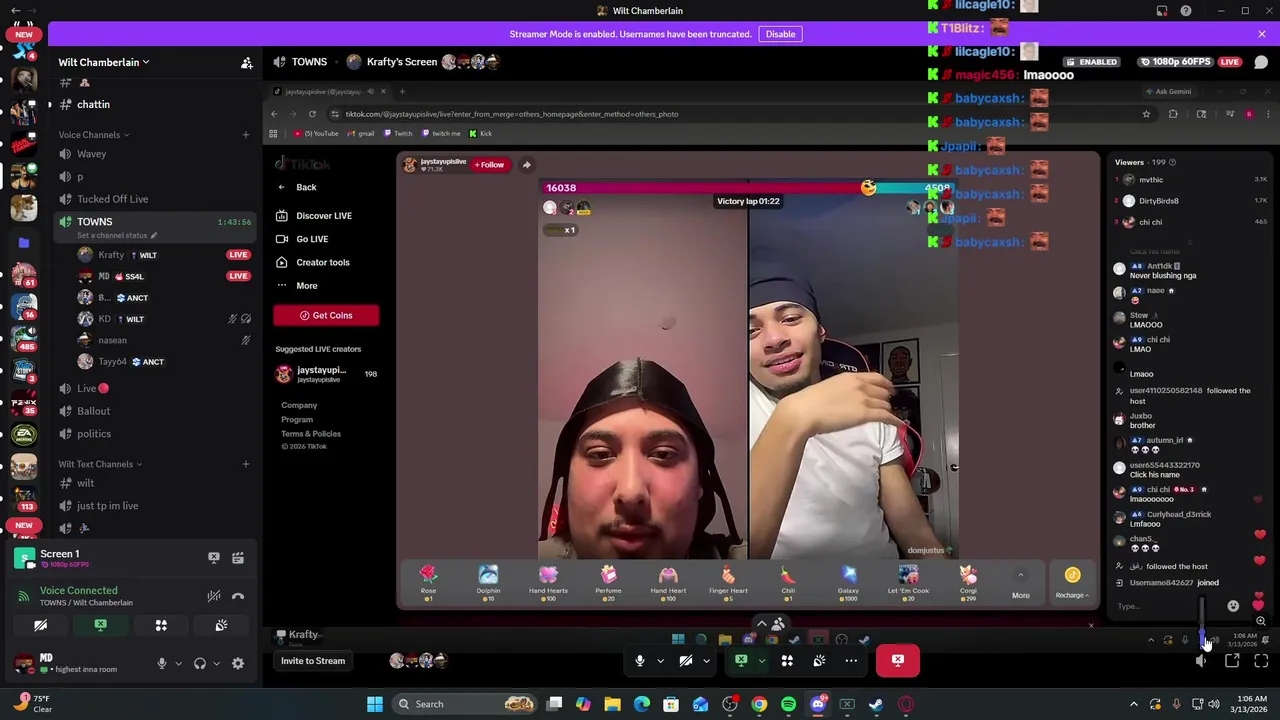1280x720 pixels.
Task: Pop out the stream window
Action: (x=1232, y=661)
